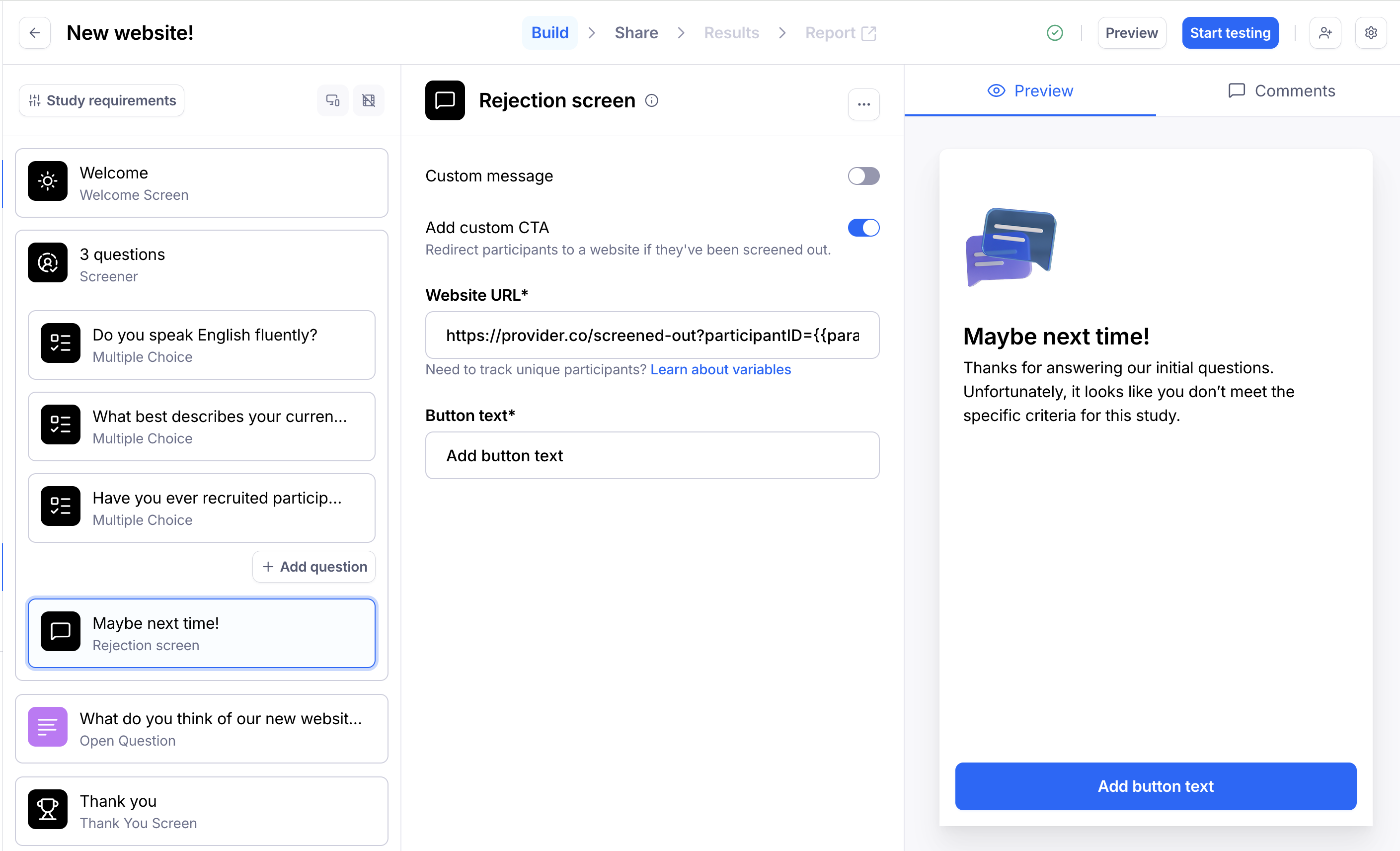
Task: Disable the Add custom CTA toggle
Action: [x=863, y=228]
